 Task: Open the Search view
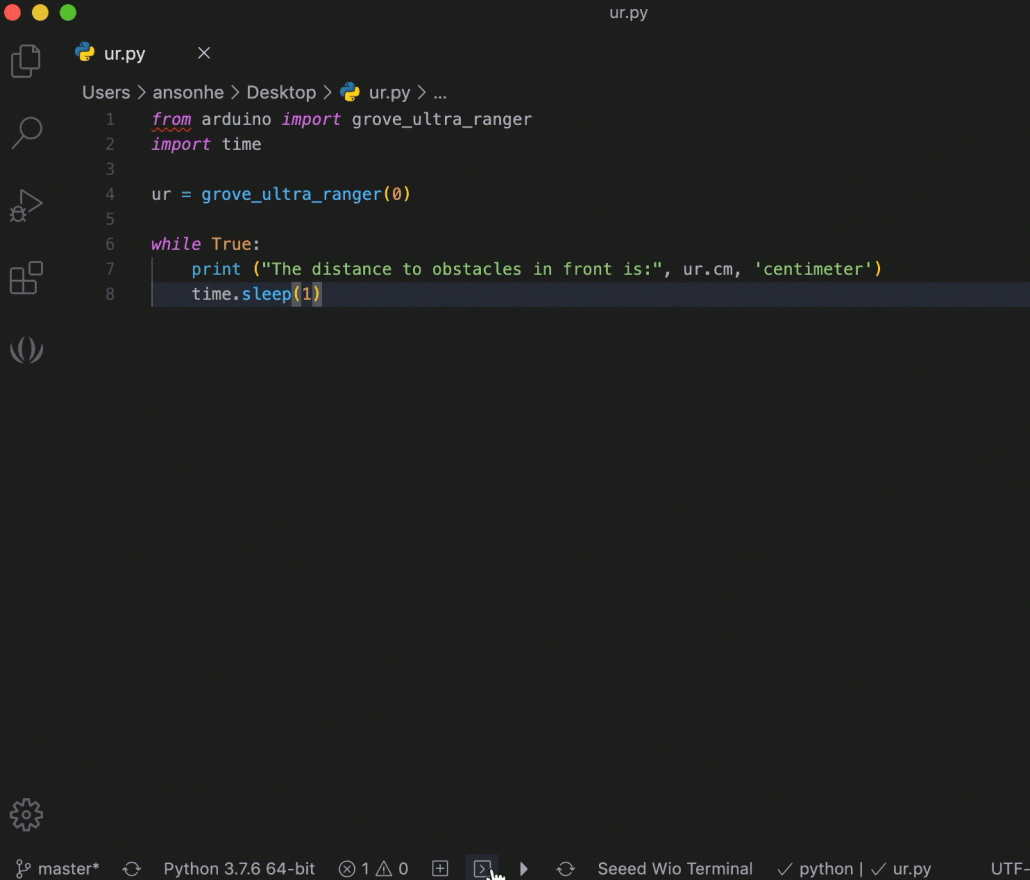pos(26,131)
